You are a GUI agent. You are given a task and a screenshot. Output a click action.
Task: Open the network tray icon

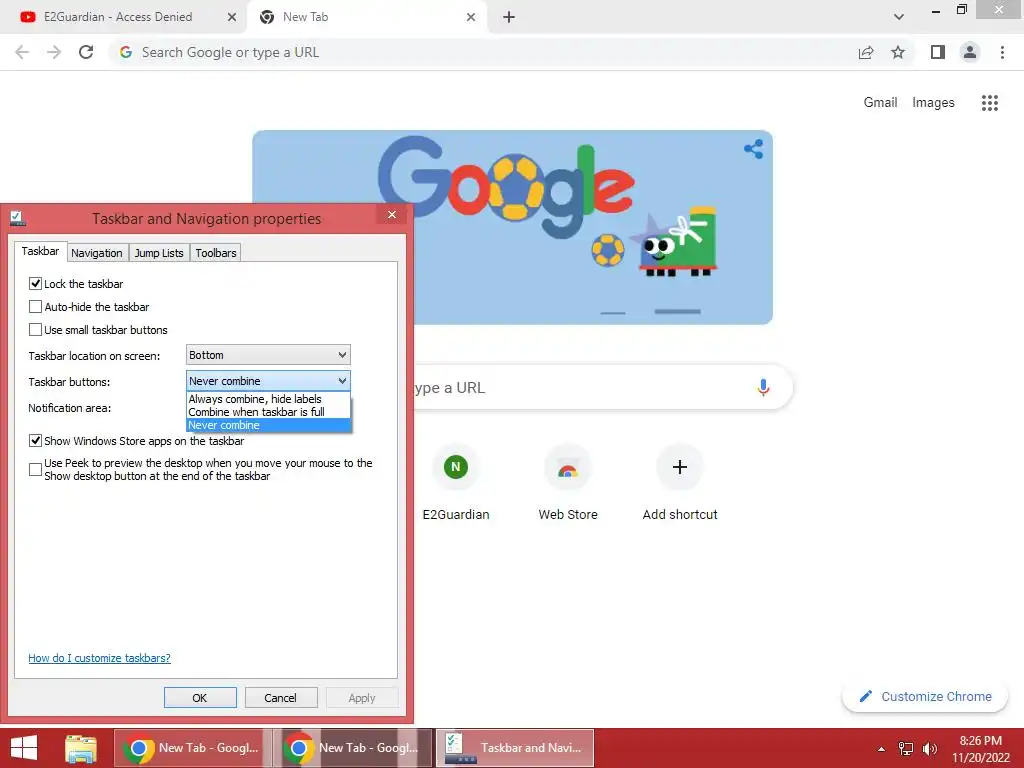906,749
